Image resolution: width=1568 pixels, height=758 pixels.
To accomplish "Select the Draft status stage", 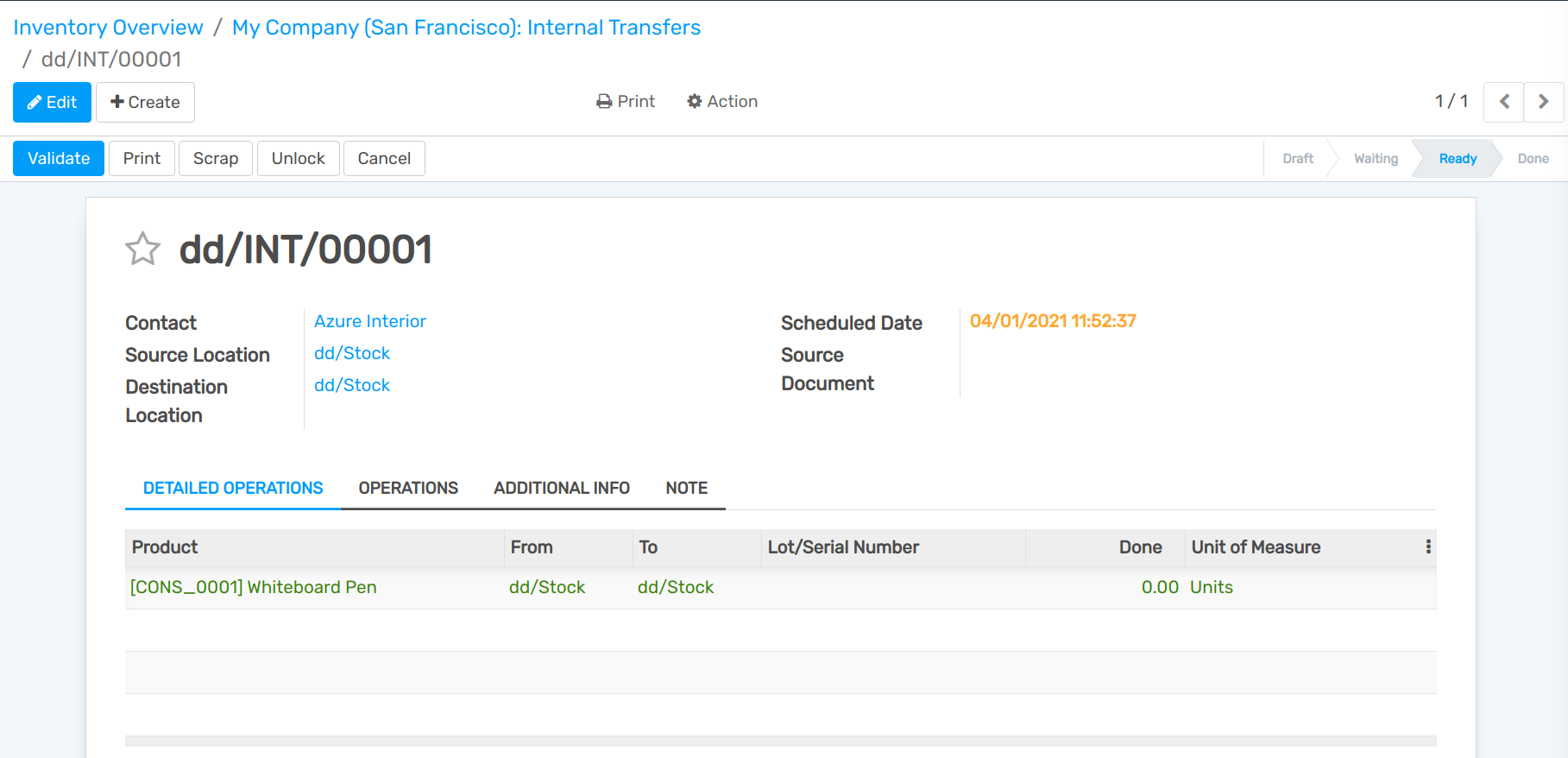I will [1298, 159].
